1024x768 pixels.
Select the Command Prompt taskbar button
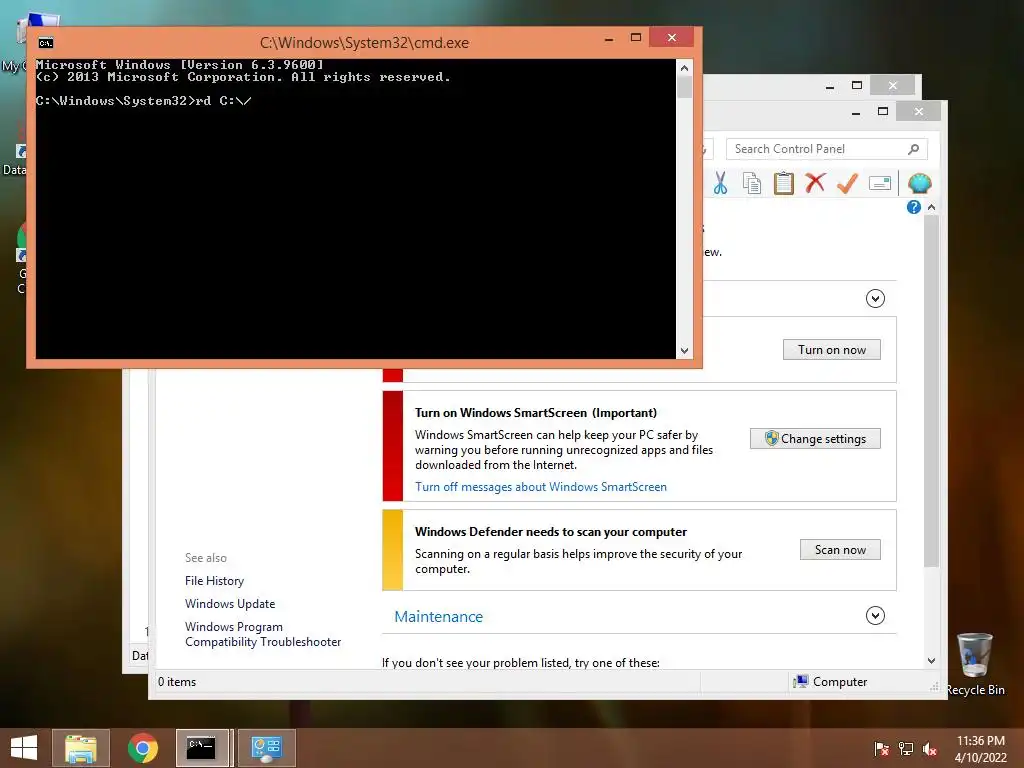pos(202,748)
